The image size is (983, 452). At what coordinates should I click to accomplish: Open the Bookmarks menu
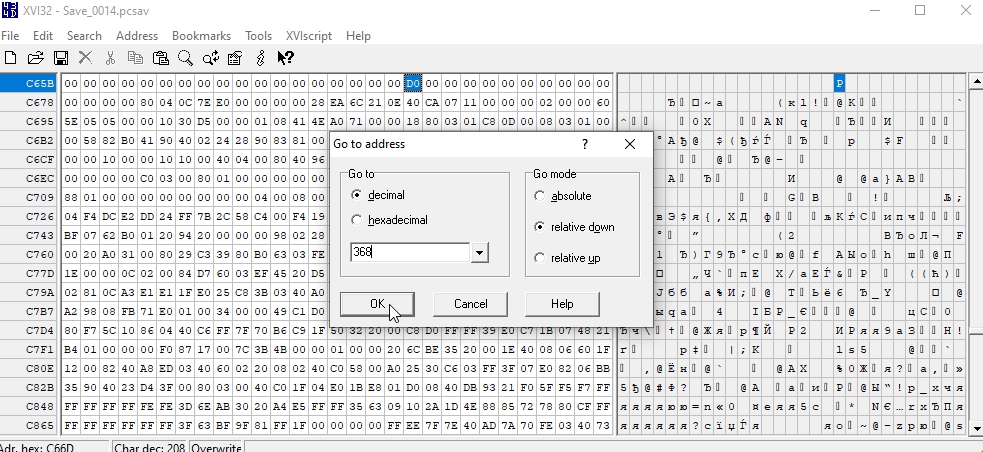201,36
